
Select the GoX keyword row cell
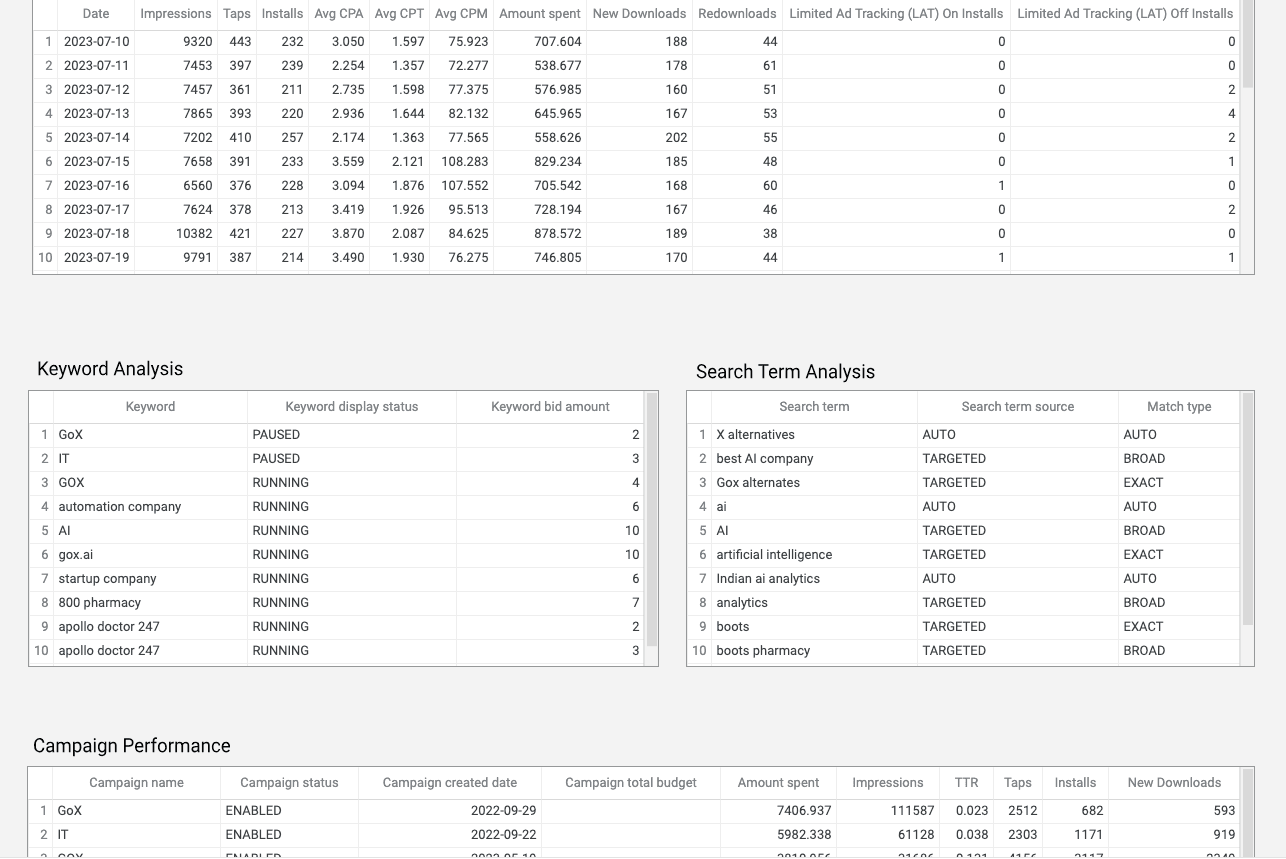click(150, 435)
